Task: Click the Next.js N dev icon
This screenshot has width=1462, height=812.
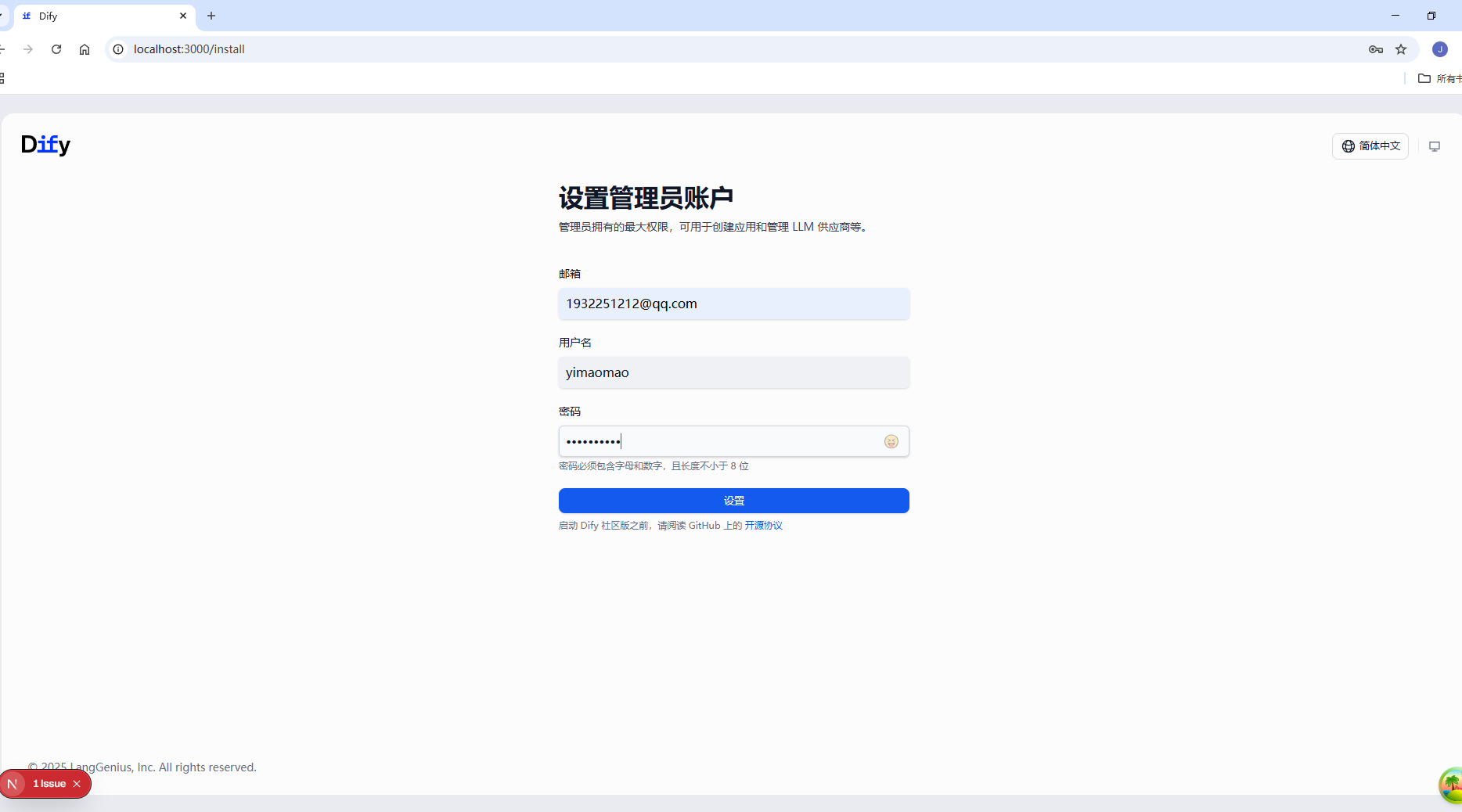Action: click(13, 784)
